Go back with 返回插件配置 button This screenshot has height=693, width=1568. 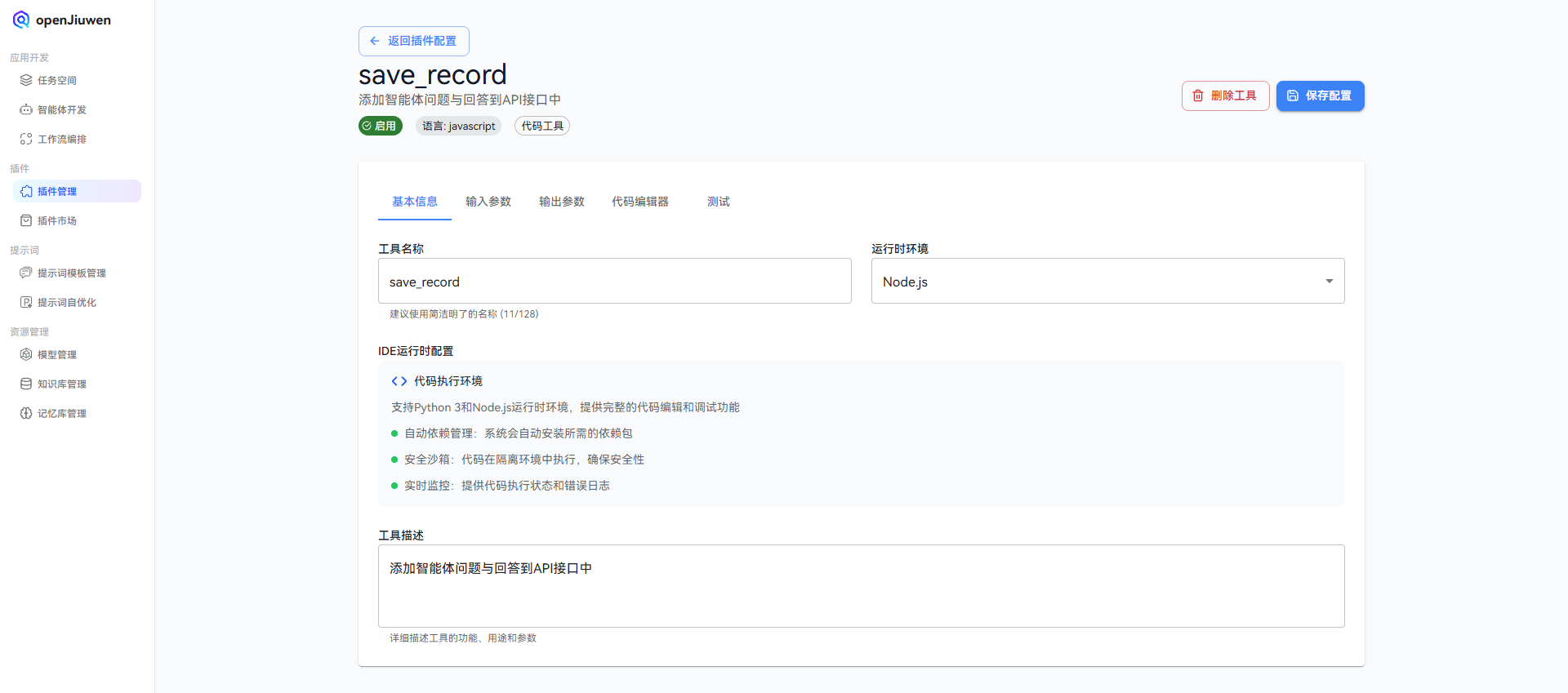pos(414,41)
